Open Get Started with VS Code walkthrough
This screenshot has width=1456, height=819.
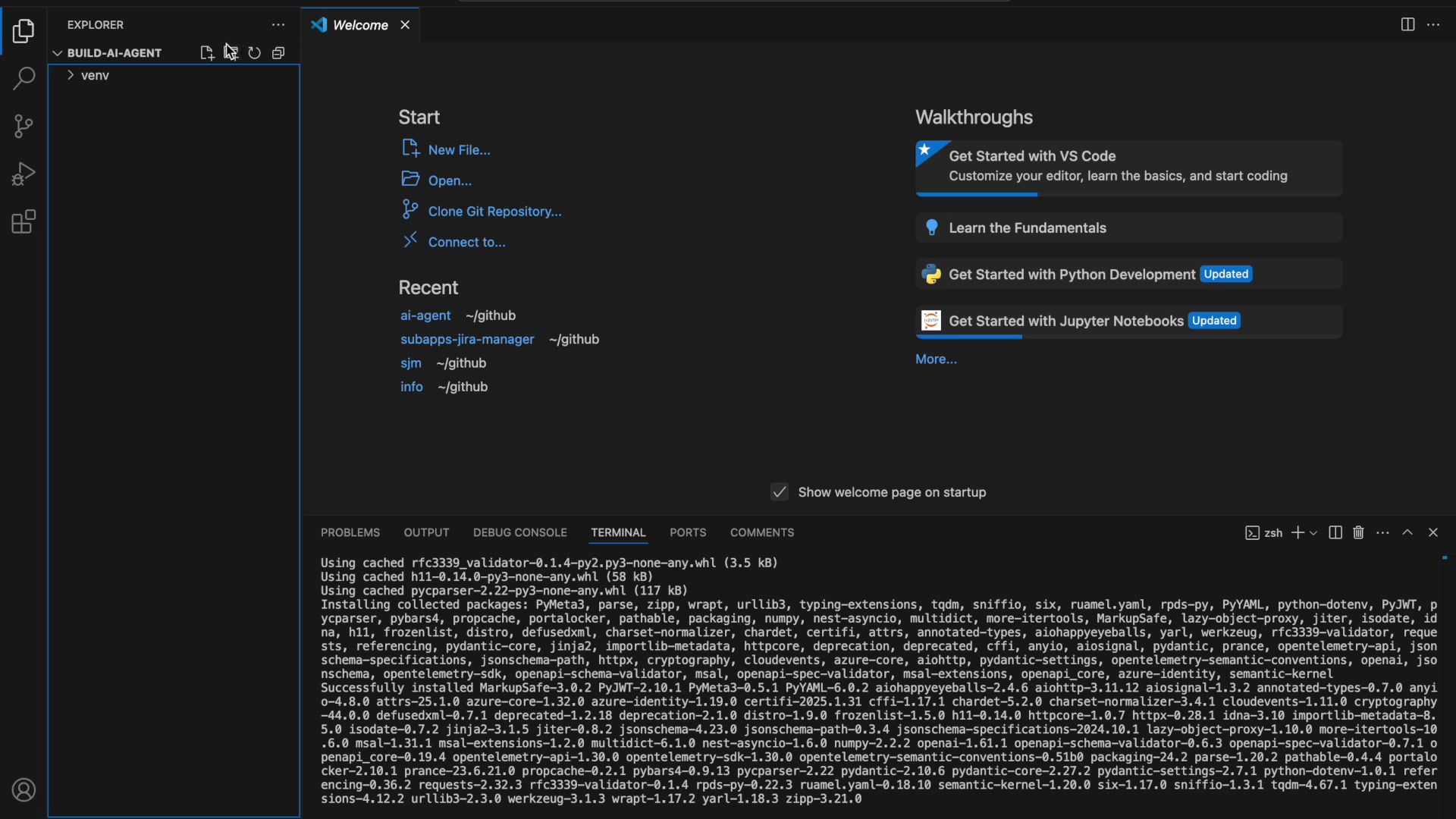pyautogui.click(x=1129, y=168)
